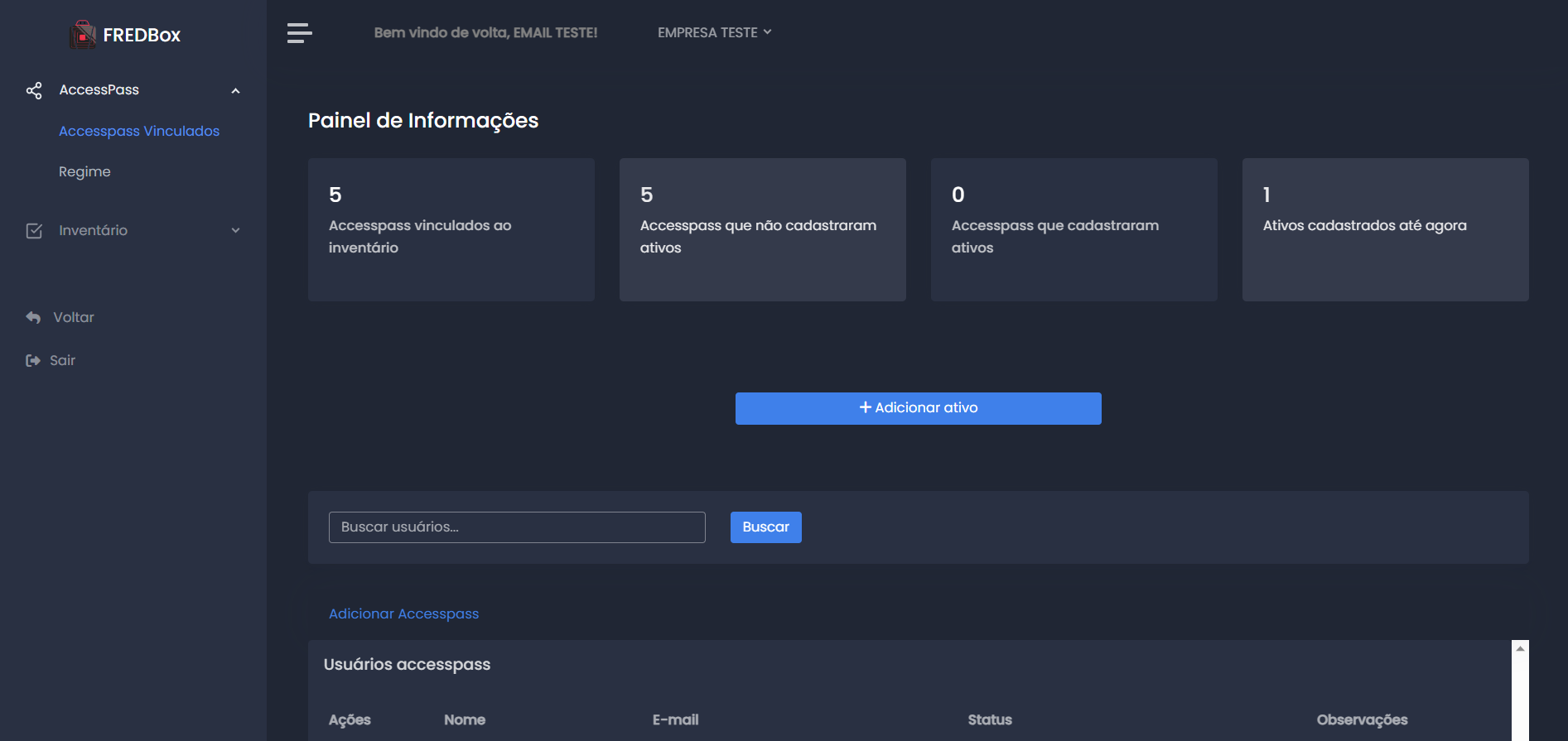Click the Sair logout icon

click(33, 361)
